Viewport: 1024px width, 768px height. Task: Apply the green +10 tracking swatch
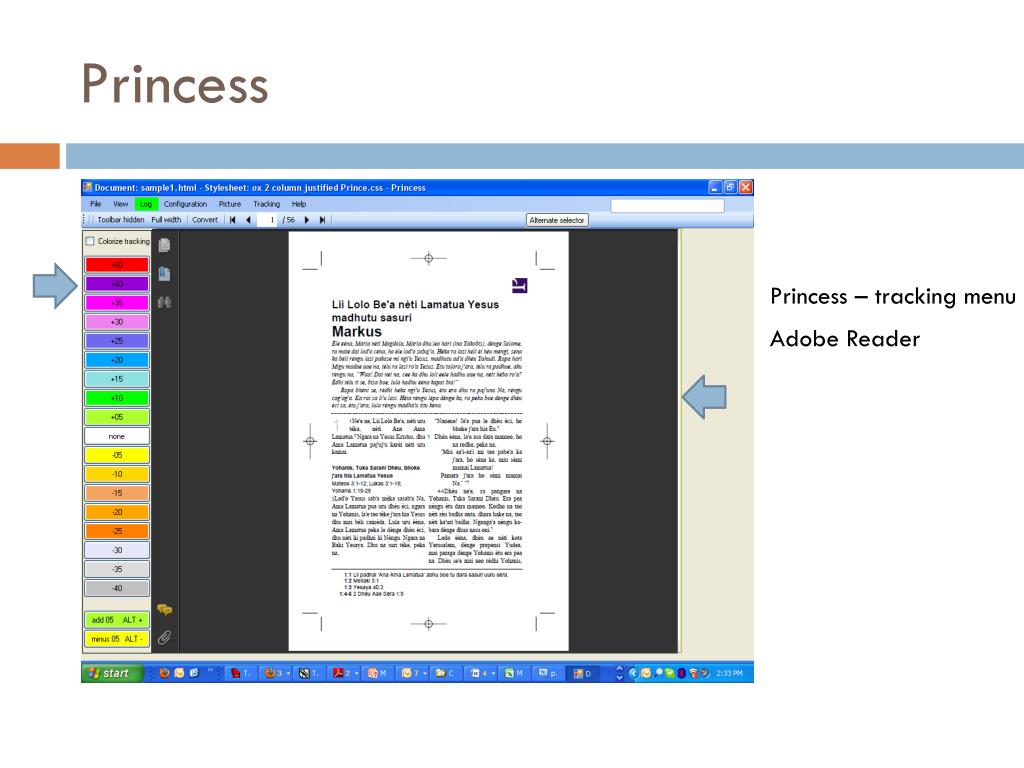pyautogui.click(x=117, y=398)
